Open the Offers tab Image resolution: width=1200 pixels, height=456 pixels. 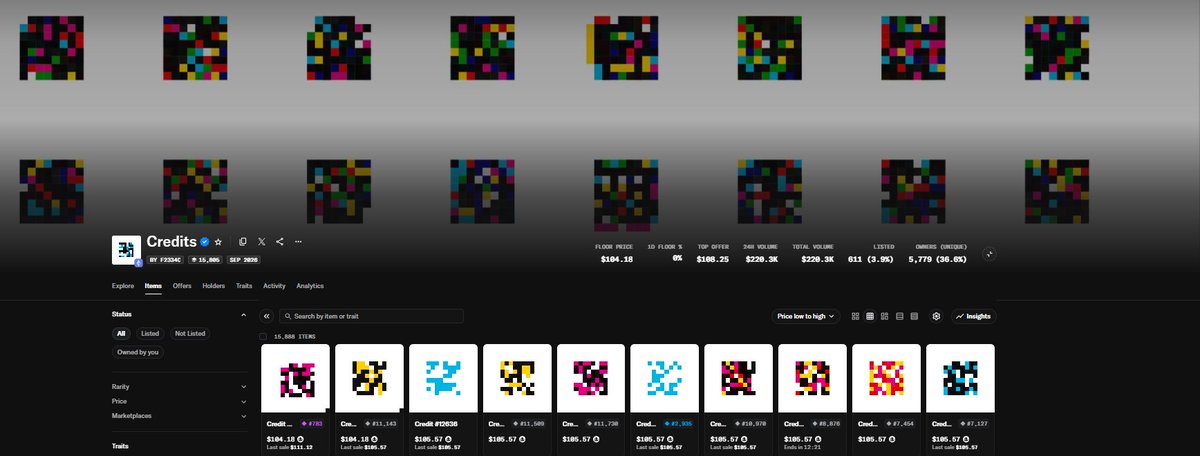tap(182, 286)
